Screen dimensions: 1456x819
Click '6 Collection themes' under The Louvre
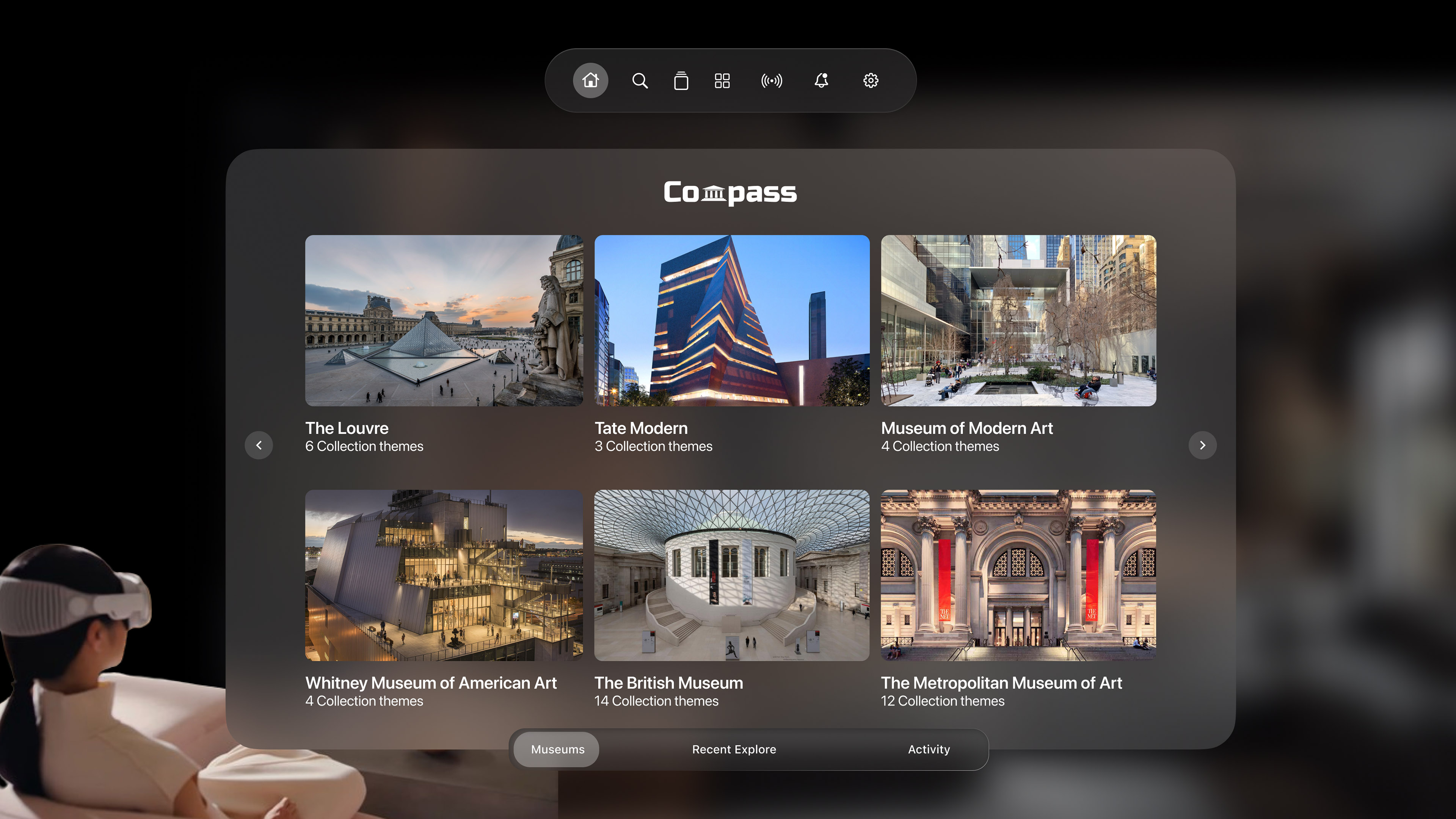point(364,446)
